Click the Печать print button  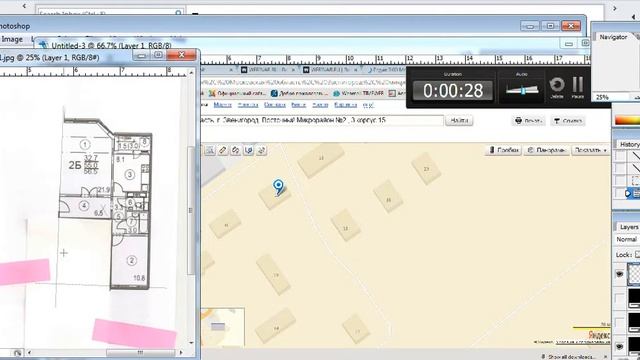pos(529,121)
